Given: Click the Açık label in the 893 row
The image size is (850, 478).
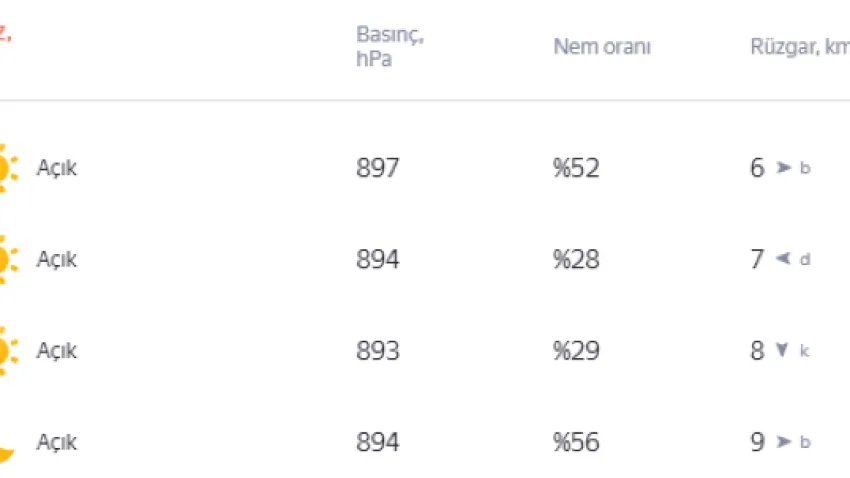Looking at the screenshot, I should coord(57,351).
